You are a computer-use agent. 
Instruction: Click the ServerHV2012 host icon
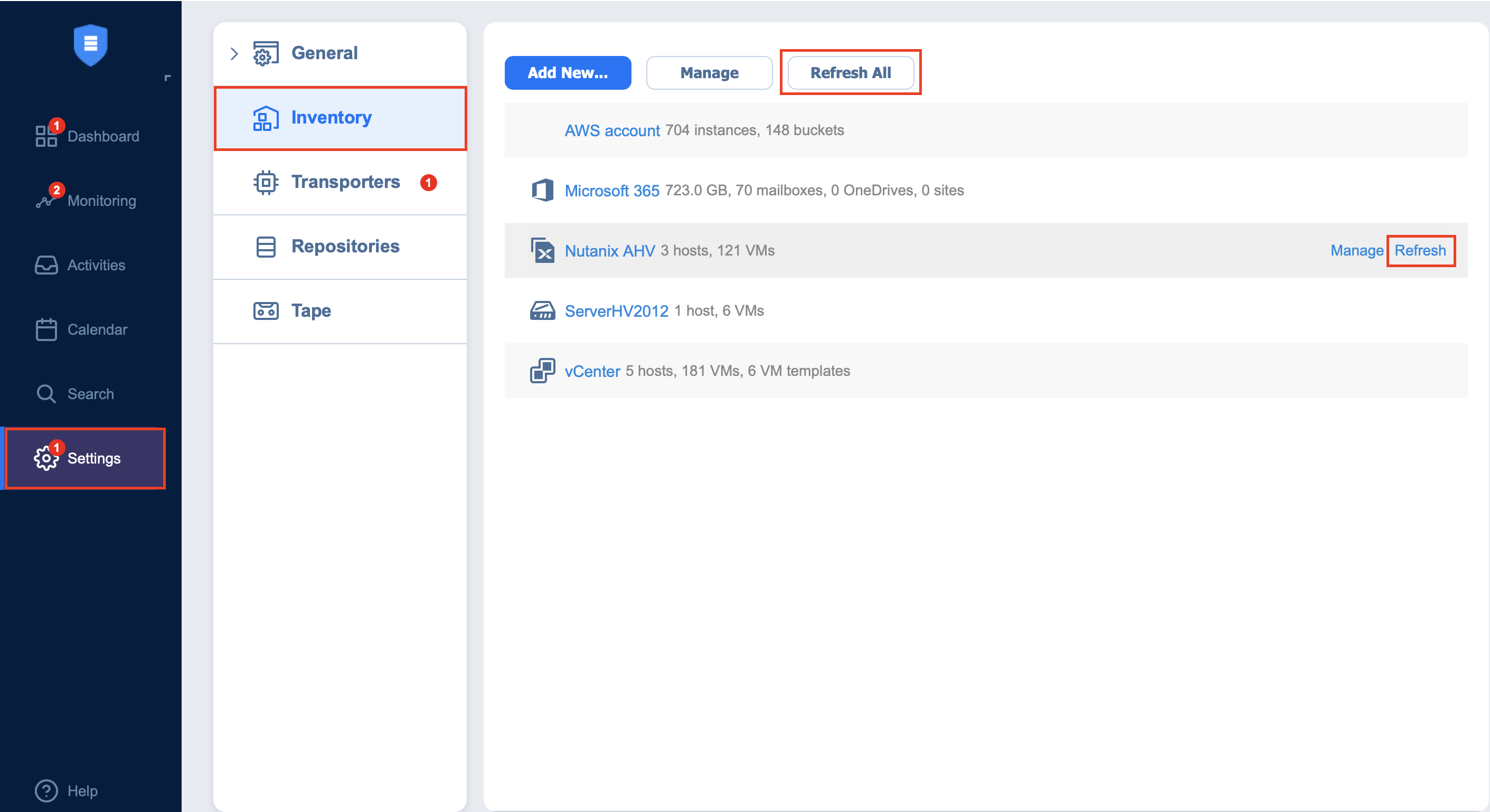click(x=543, y=310)
